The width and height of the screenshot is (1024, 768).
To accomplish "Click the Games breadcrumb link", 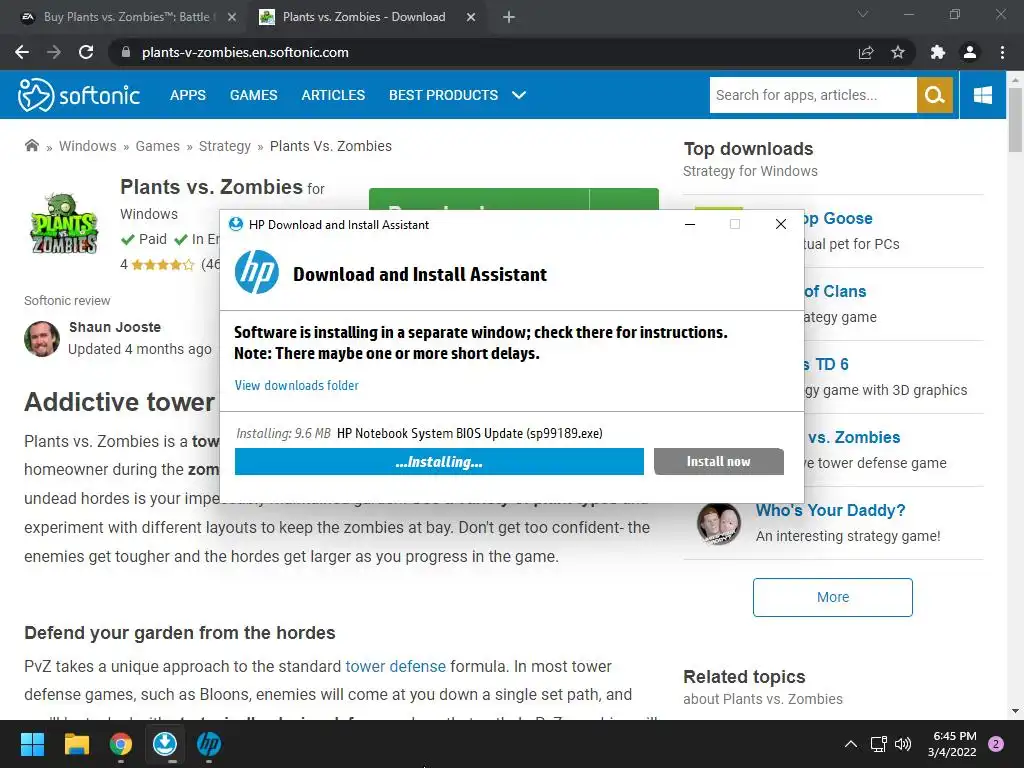I will pyautogui.click(x=157, y=146).
